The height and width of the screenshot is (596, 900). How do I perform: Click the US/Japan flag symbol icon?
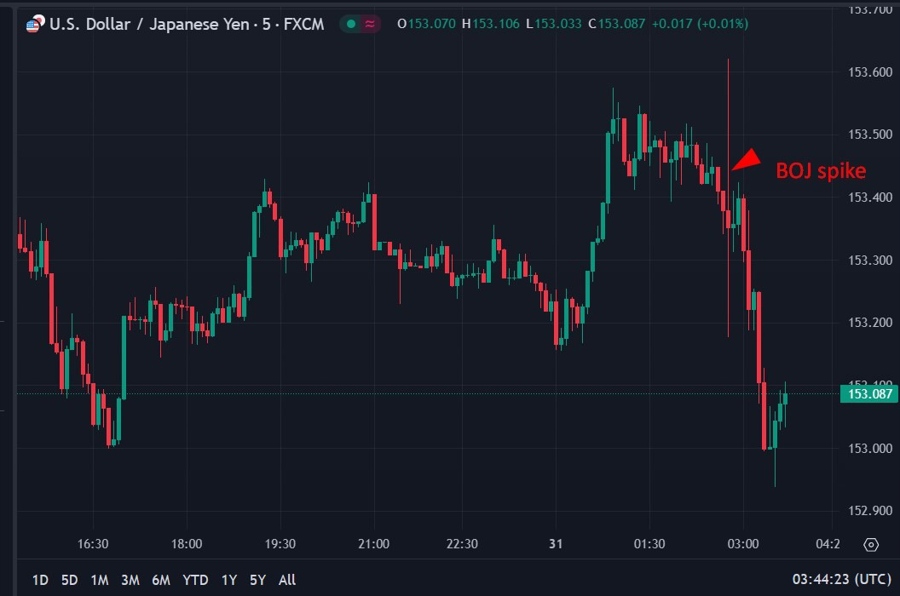tap(35, 24)
